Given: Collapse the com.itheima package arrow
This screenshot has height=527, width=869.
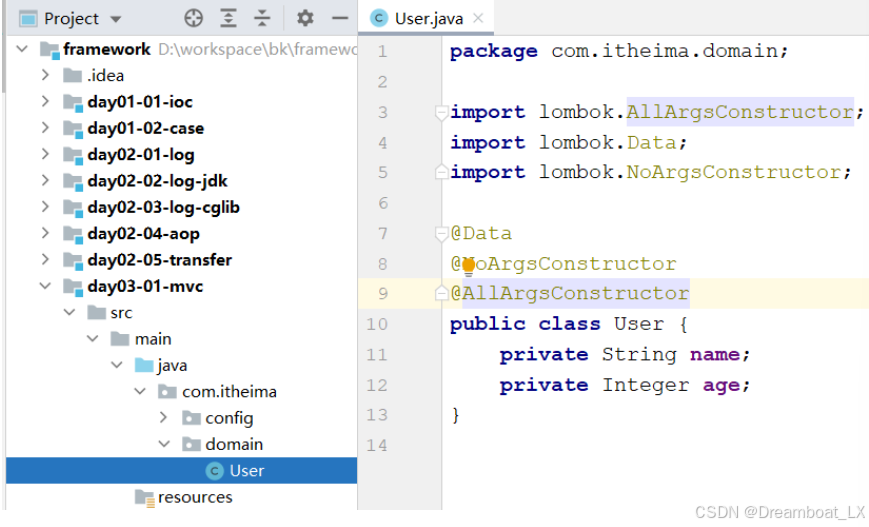Looking at the screenshot, I should coord(140,392).
